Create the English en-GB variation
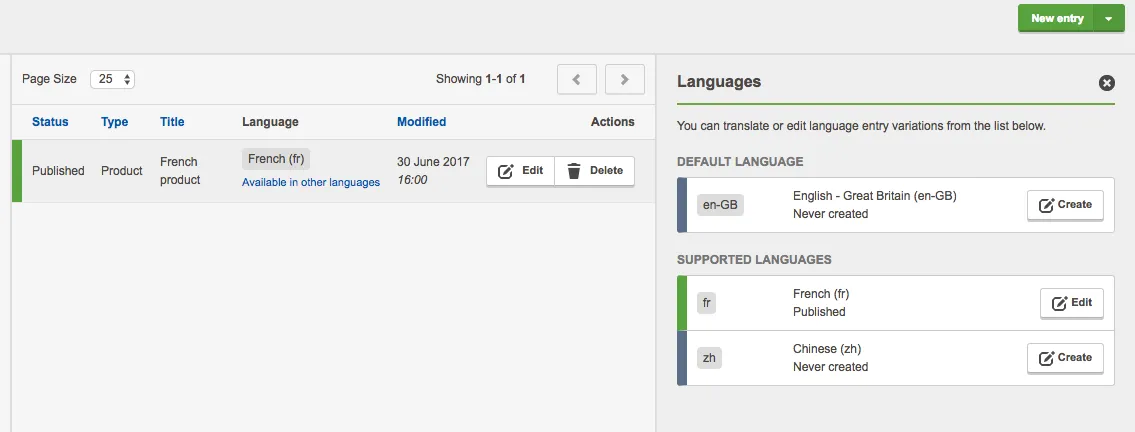The image size is (1135, 432). point(1065,205)
